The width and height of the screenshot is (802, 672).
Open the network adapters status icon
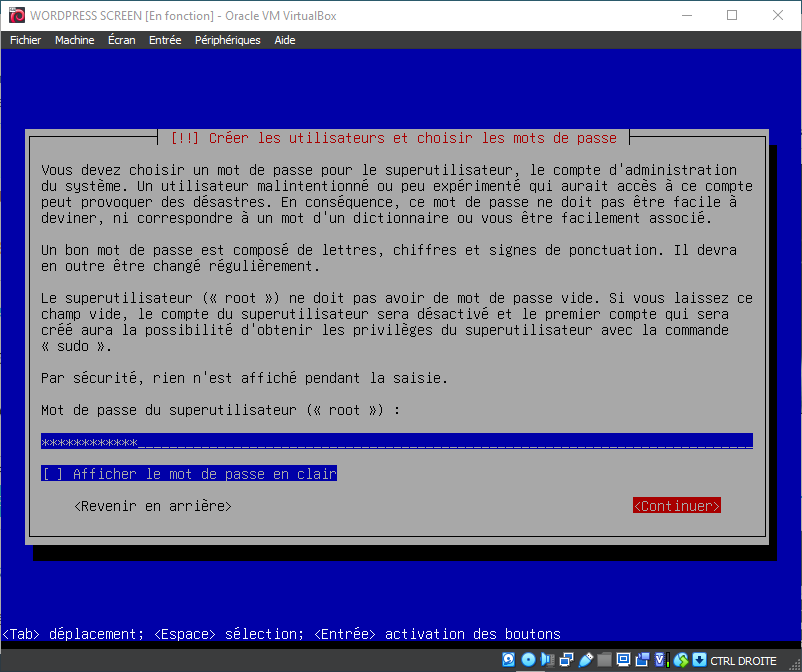(x=566, y=660)
